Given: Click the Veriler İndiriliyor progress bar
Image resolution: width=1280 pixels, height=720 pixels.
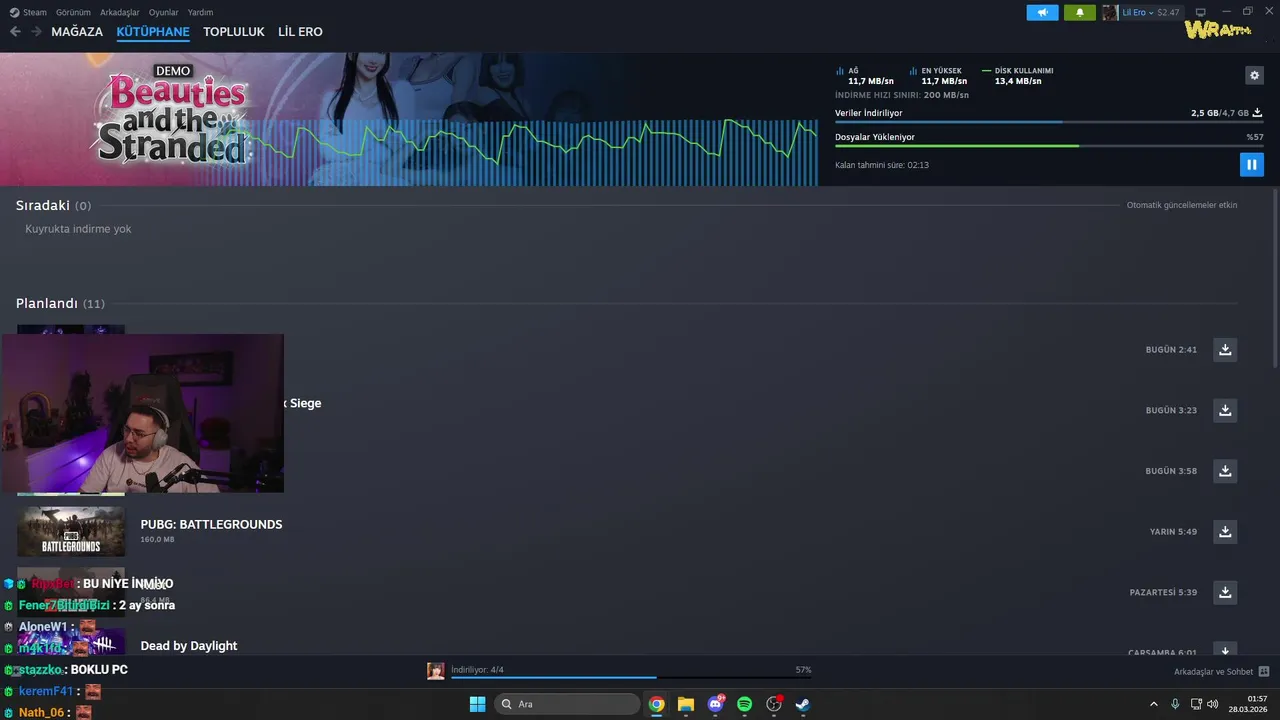Looking at the screenshot, I should point(1049,122).
